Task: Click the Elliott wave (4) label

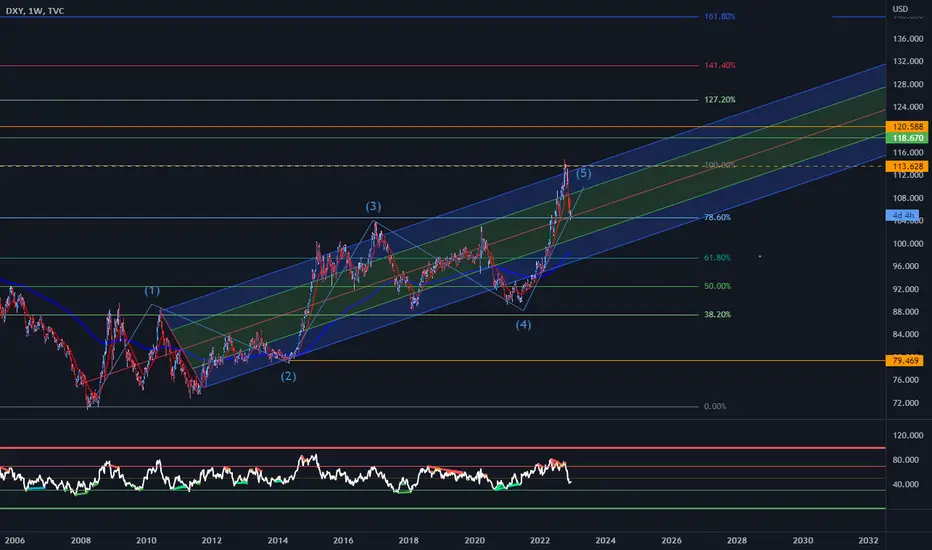Action: click(x=523, y=325)
